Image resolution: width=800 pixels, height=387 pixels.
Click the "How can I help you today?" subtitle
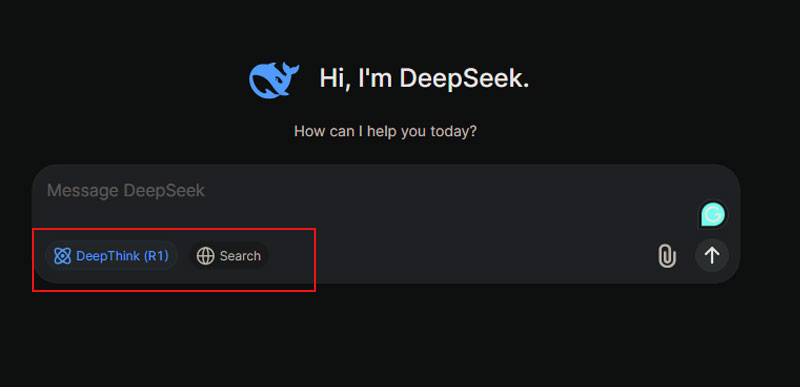click(385, 132)
